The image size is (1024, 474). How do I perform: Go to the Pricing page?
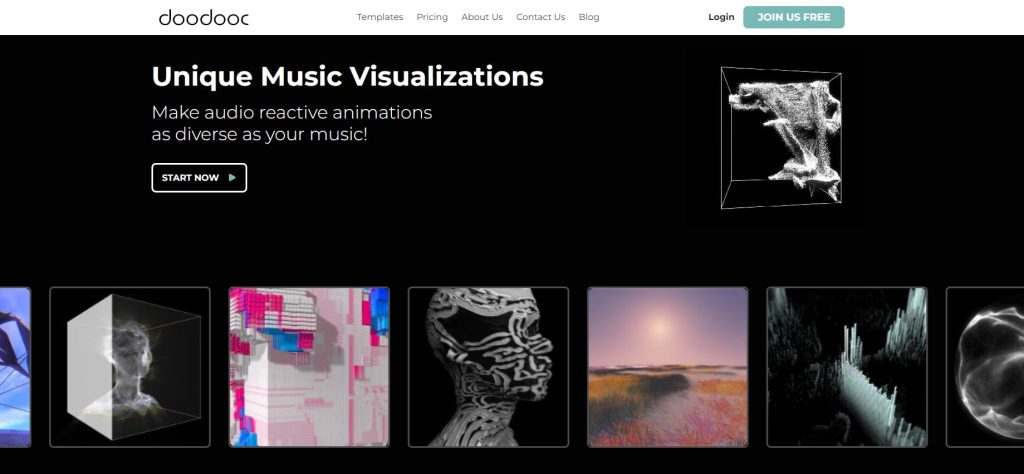pos(432,17)
